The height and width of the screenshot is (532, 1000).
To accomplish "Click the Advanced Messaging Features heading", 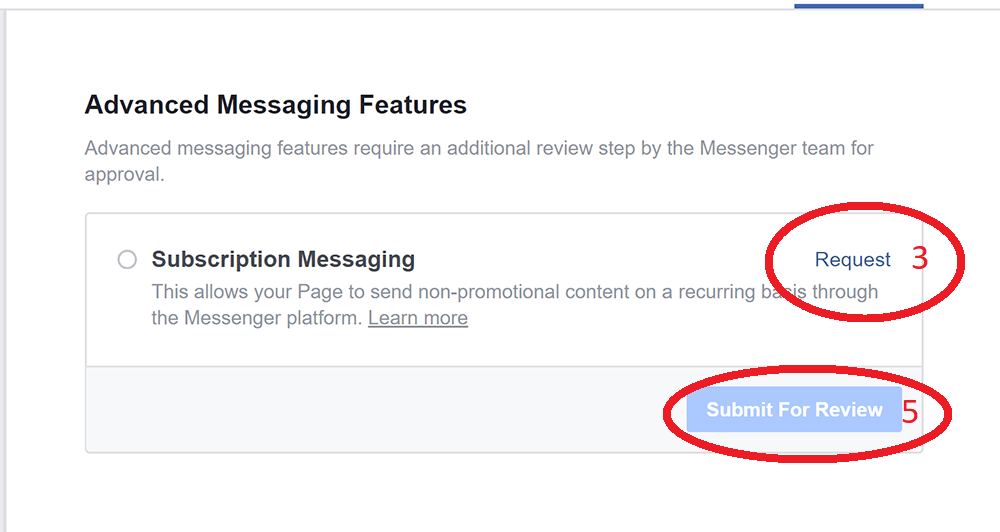I will pos(276,105).
